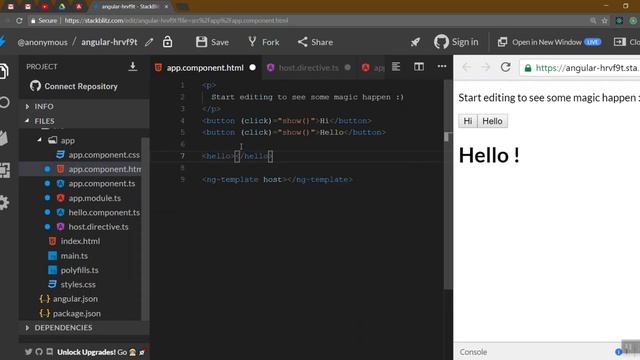Open host.directive.ts in file tree
The image size is (640, 360).
click(x=98, y=227)
